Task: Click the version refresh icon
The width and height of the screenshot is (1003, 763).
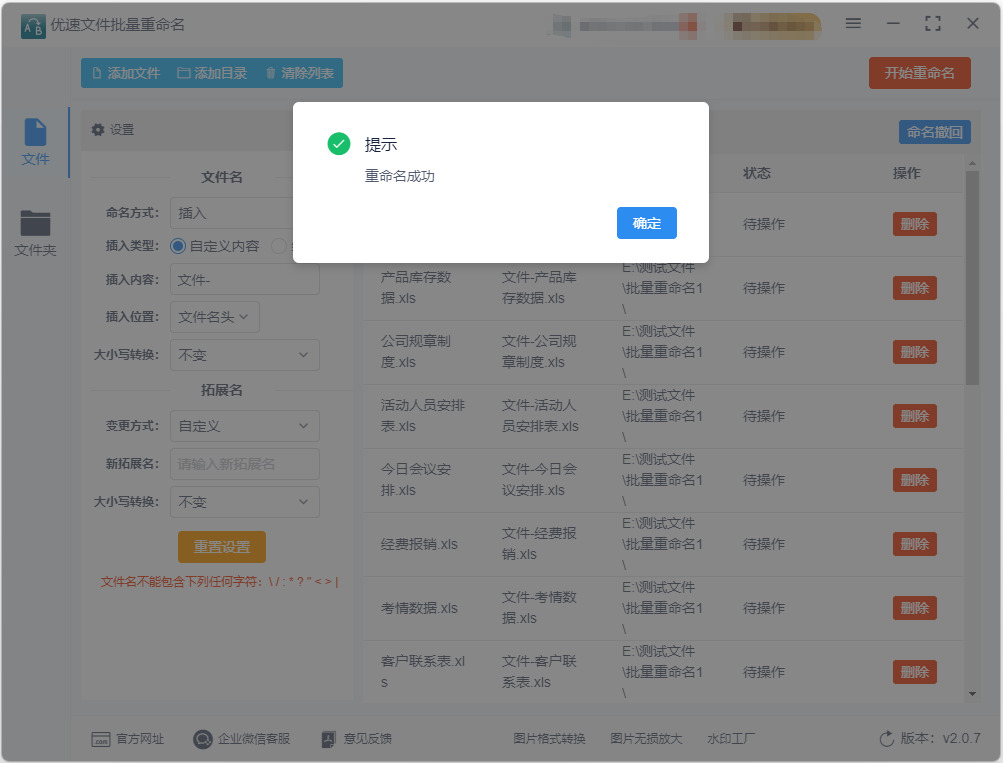Action: coord(887,739)
